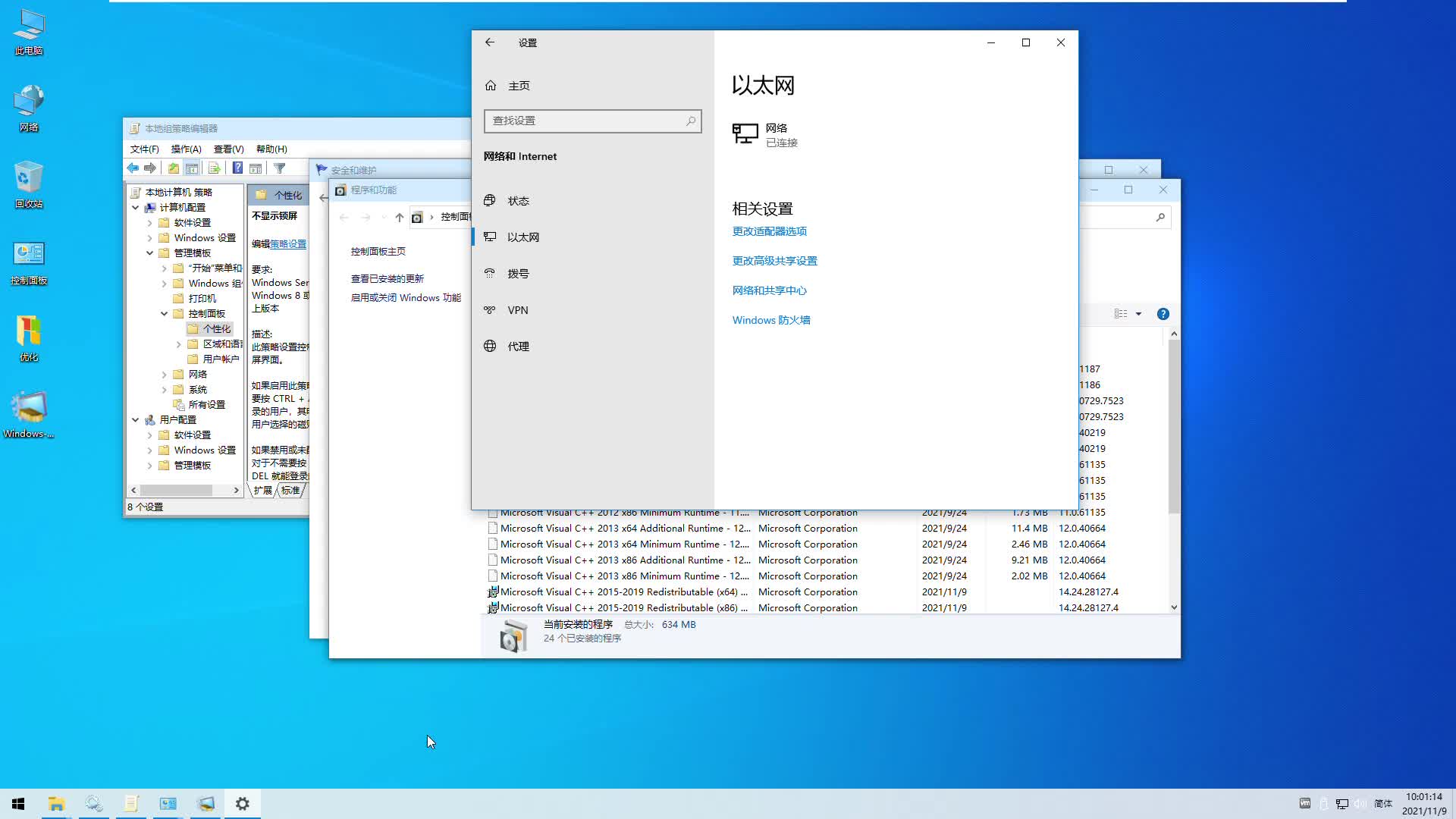The width and height of the screenshot is (1456, 819).
Task: Click help question mark in Programs and Features
Action: 1163,314
